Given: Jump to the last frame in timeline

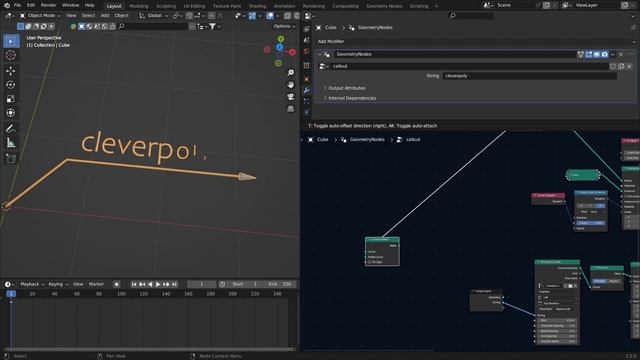Looking at the screenshot, I should click(174, 284).
